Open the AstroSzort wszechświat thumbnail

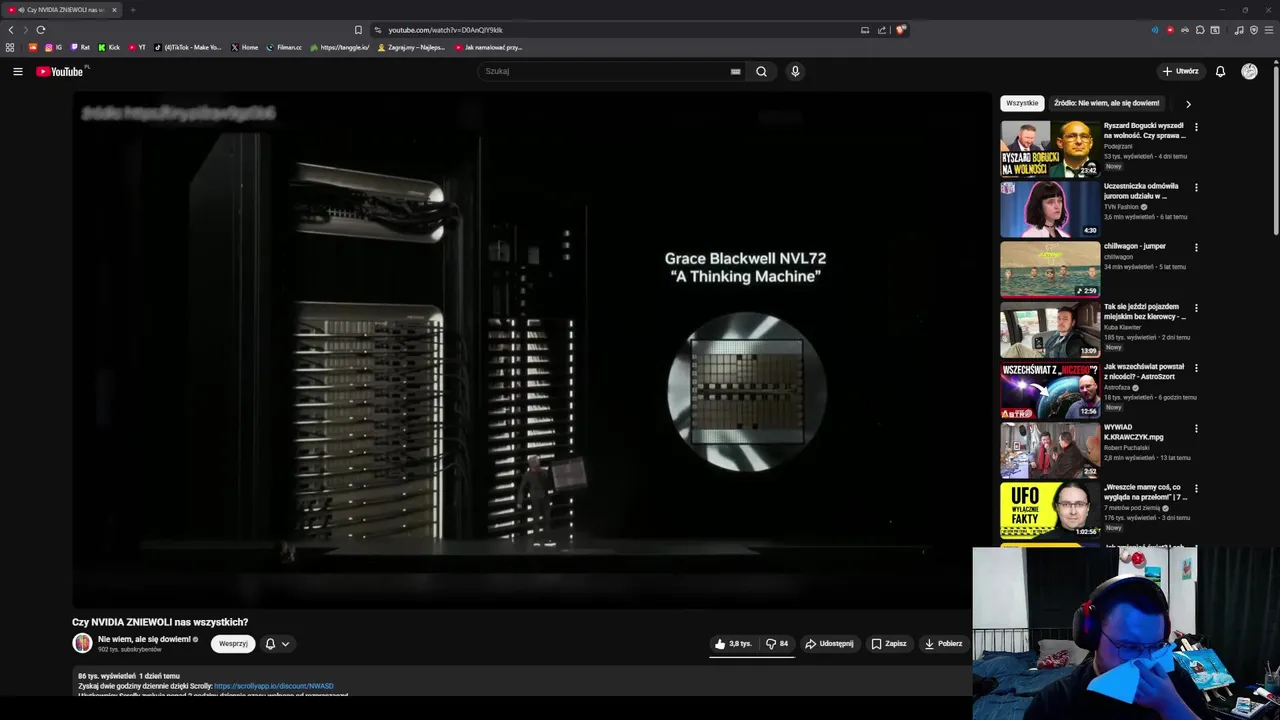click(1050, 390)
